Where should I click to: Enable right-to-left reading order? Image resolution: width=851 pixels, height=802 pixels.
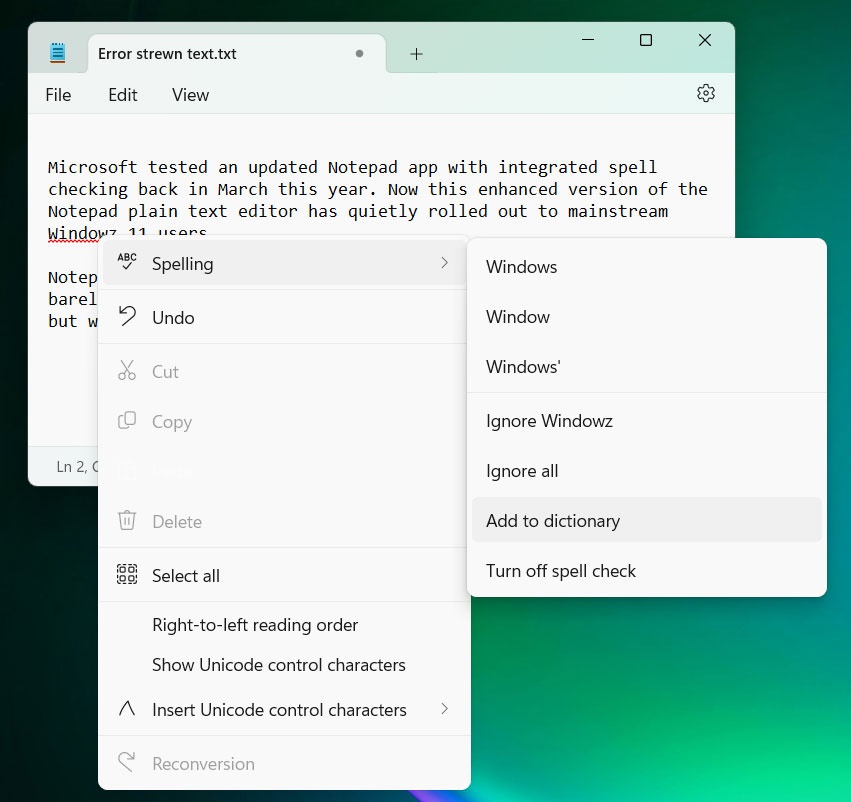(x=254, y=624)
